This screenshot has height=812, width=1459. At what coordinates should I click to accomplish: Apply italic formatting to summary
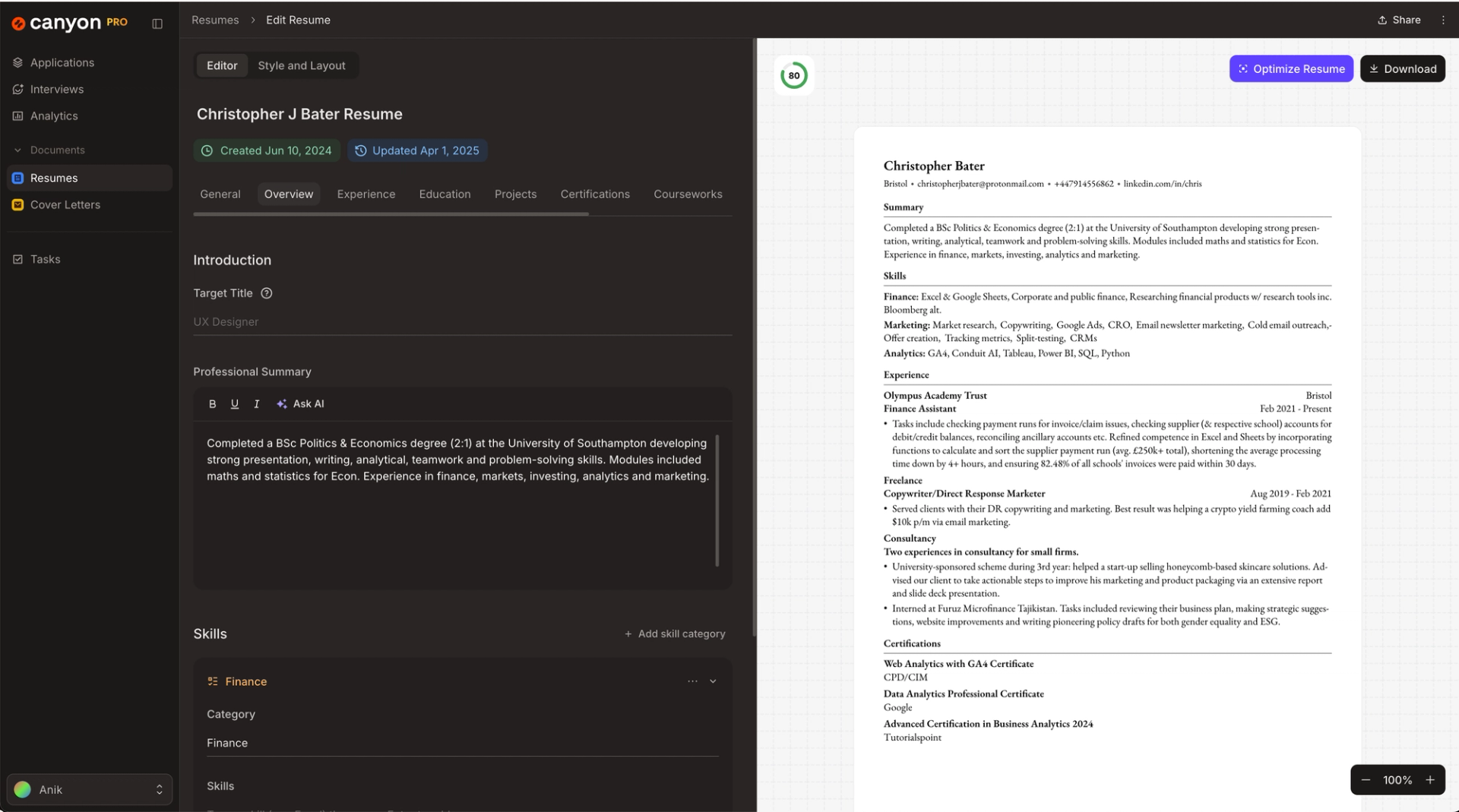(257, 404)
